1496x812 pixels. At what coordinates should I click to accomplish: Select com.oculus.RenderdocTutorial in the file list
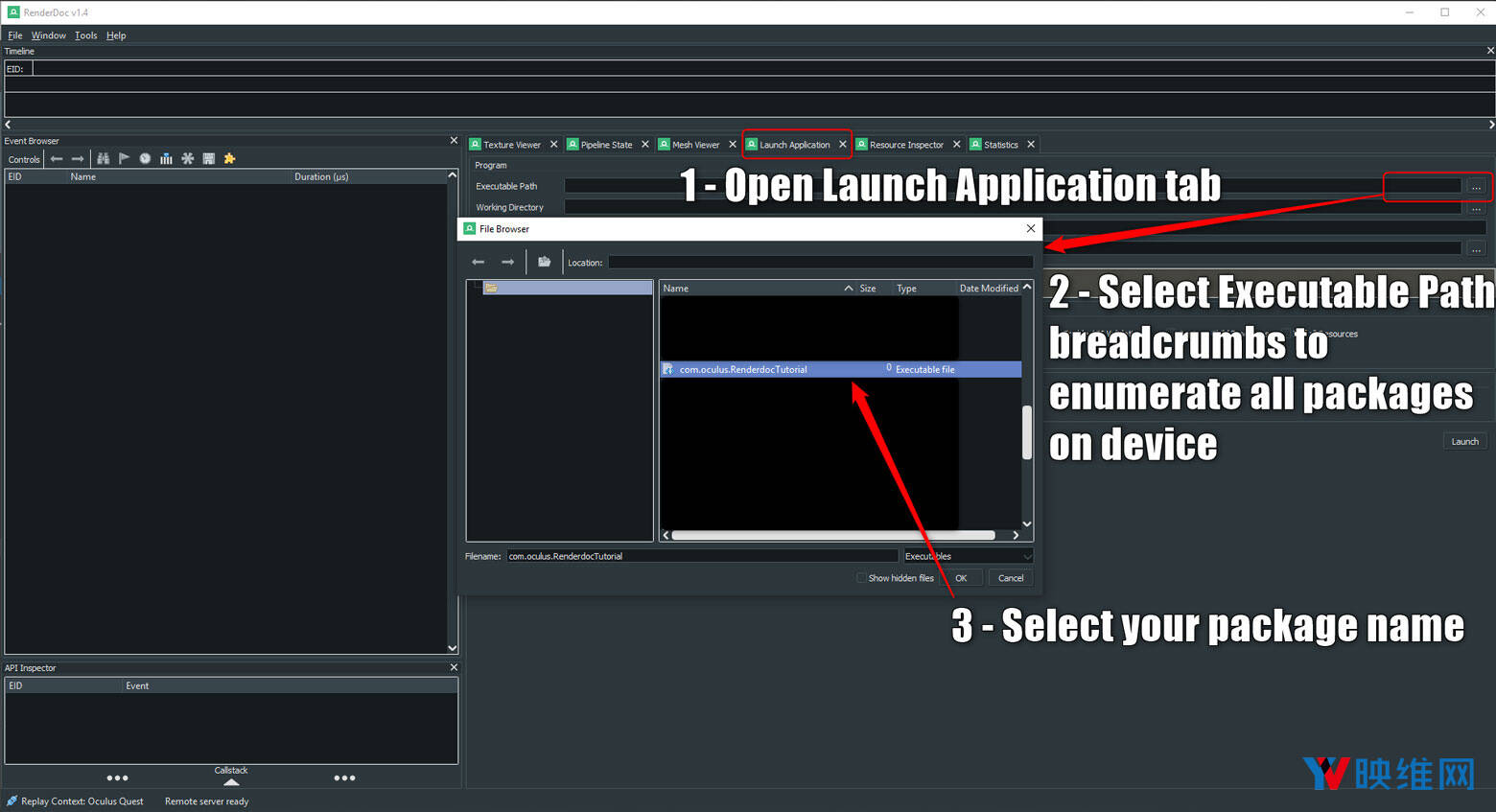coord(743,369)
